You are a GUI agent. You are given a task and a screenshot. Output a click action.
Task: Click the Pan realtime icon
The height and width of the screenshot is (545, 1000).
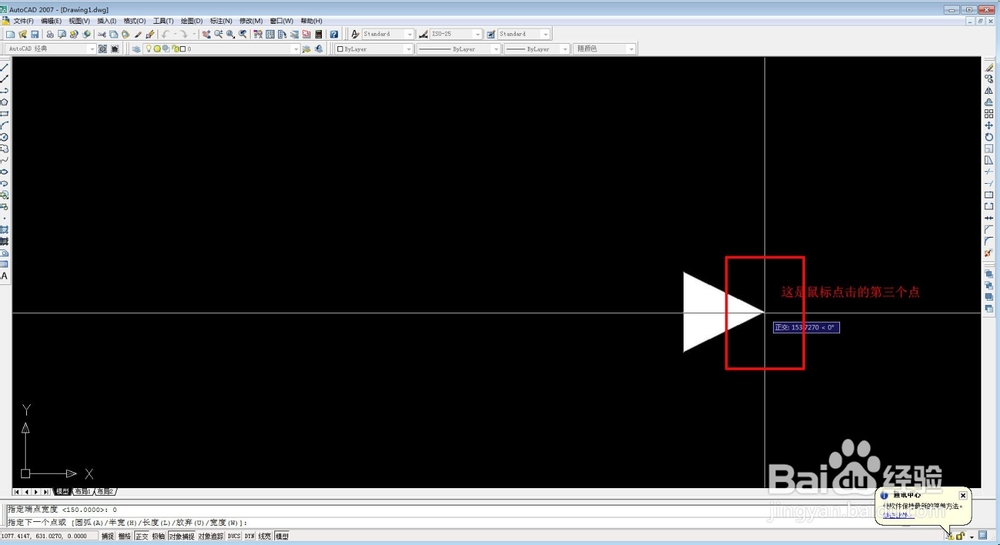(x=207, y=34)
